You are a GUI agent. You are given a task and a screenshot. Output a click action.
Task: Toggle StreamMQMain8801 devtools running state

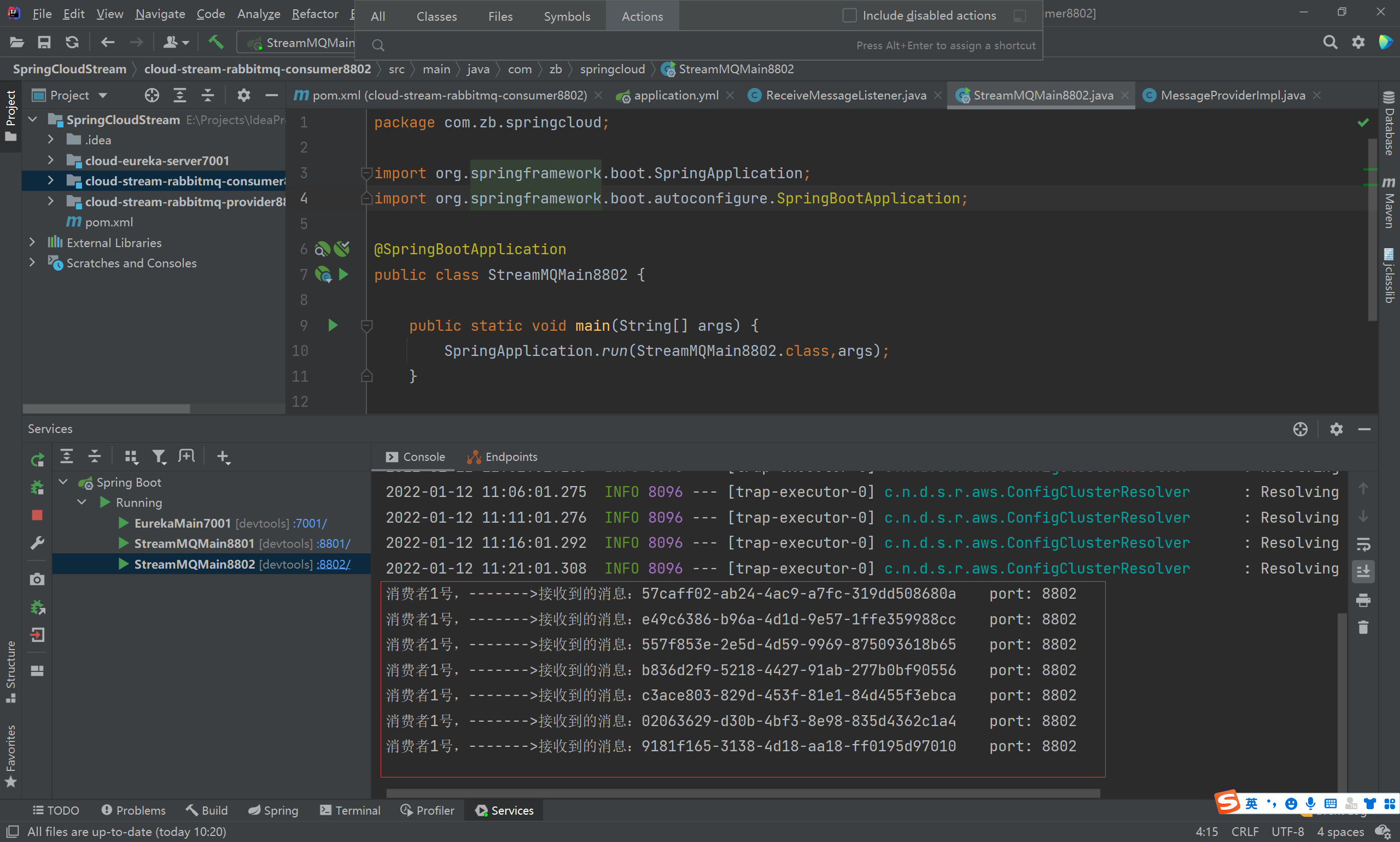119,544
